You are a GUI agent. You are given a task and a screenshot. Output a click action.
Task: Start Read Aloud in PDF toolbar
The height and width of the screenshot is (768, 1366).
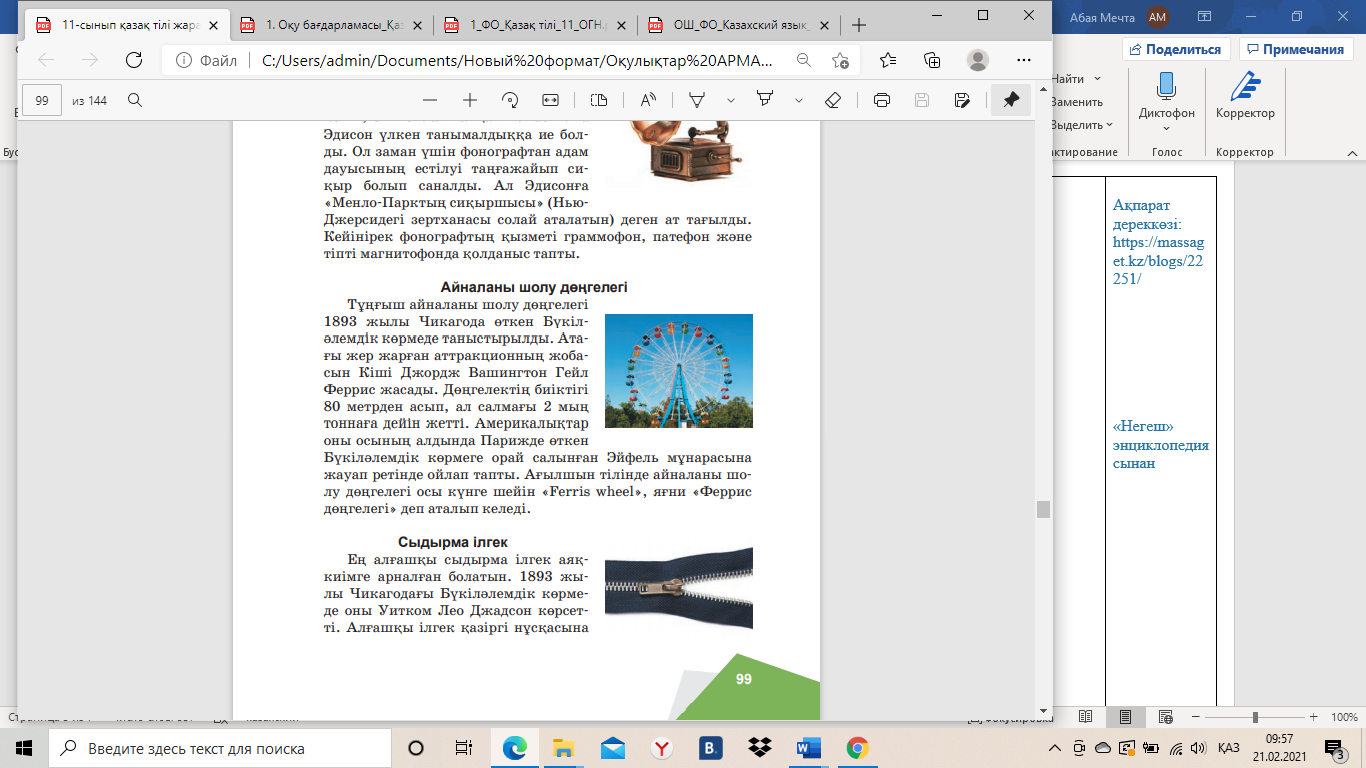click(x=648, y=100)
